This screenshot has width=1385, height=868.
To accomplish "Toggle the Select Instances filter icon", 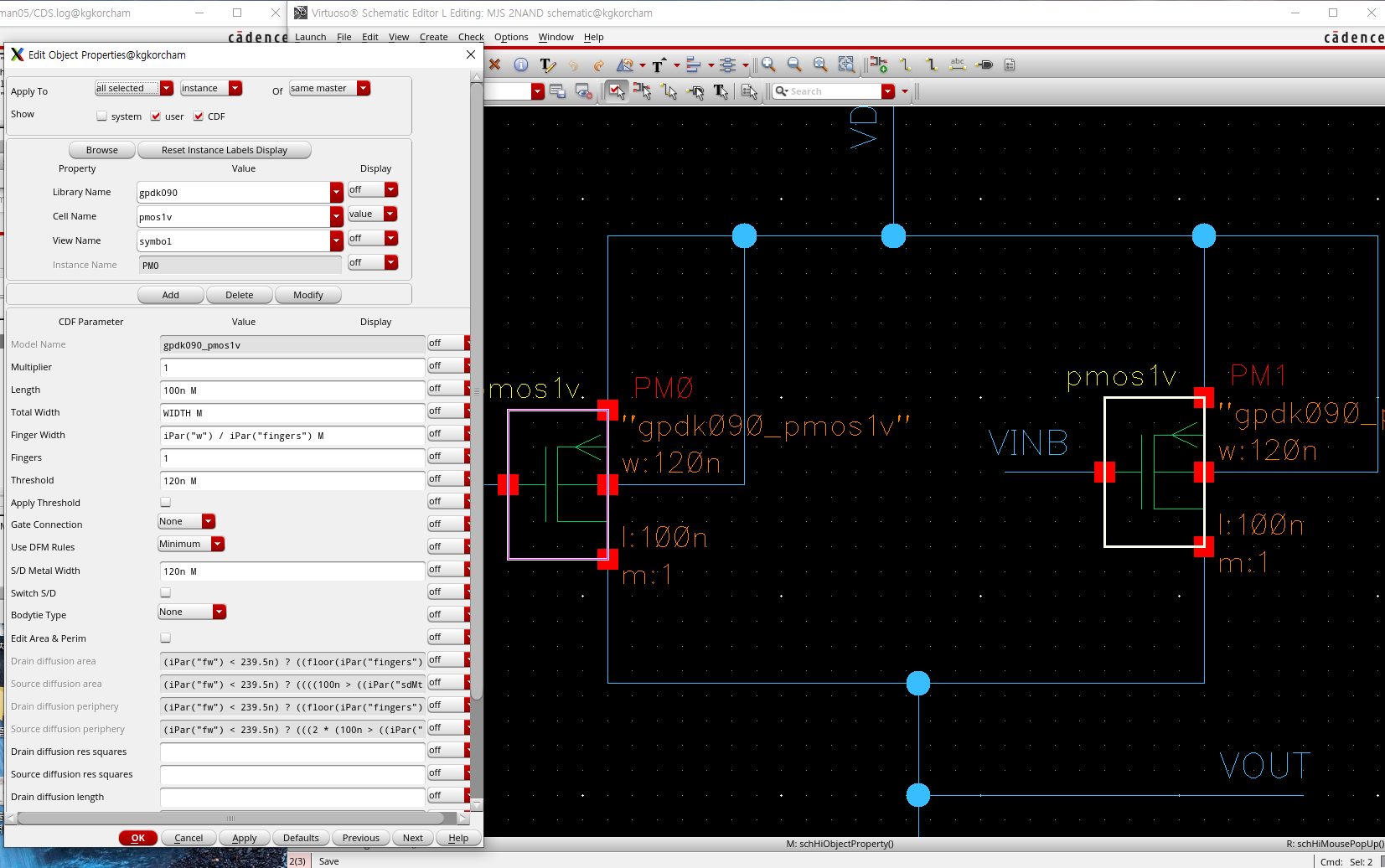I will 643,91.
